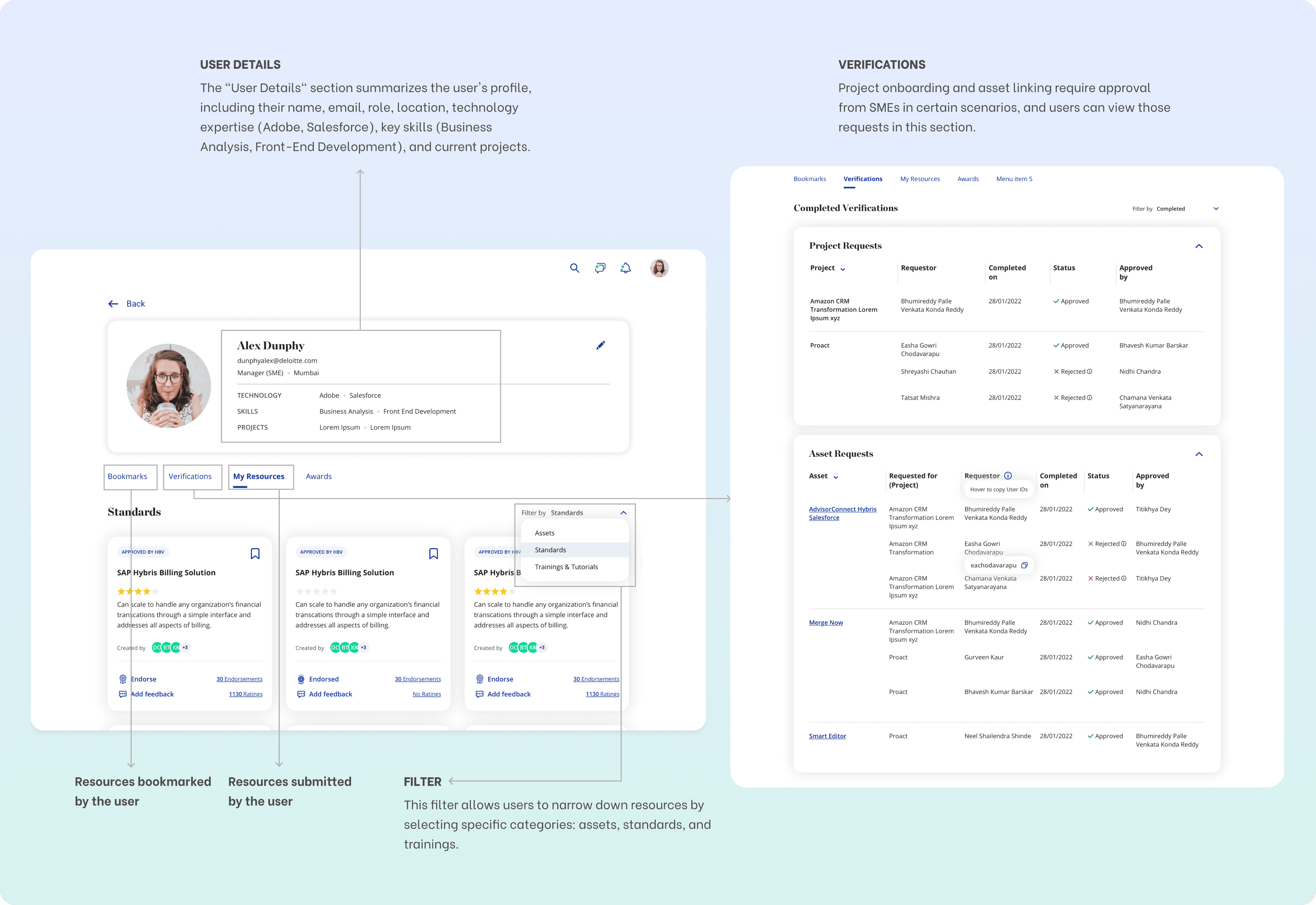This screenshot has width=1316, height=905.
Task: Open Rejected info icon in Asset Requests Easha Gowri row
Action: point(1123,544)
